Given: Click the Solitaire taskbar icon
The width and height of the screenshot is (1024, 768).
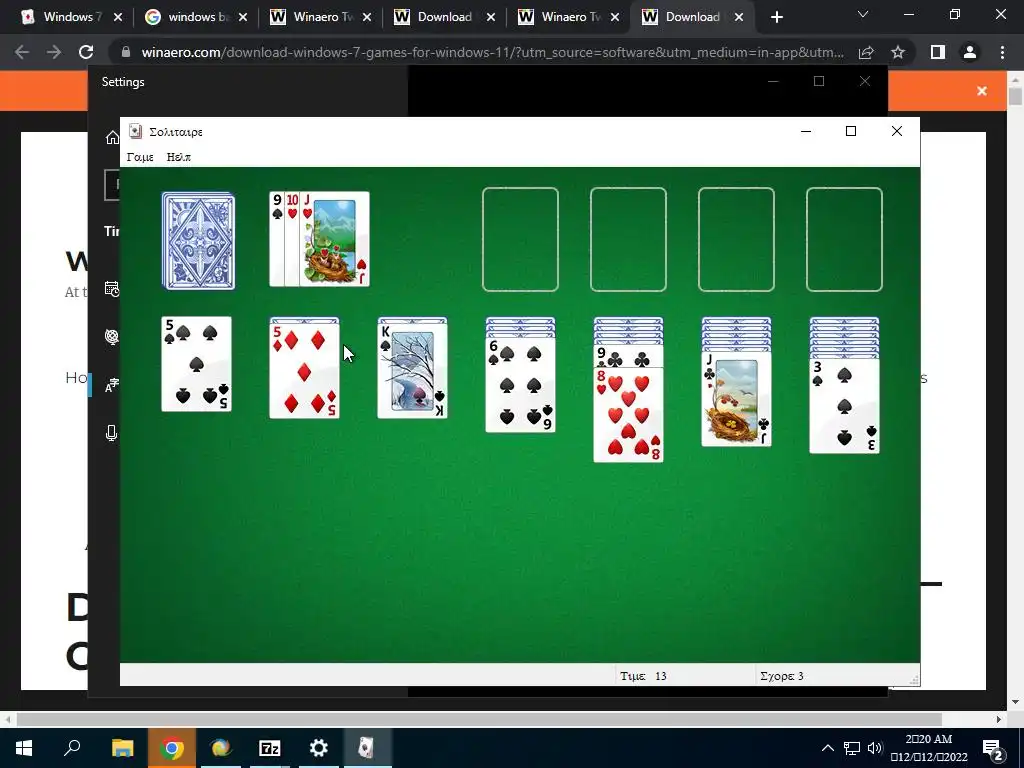Looking at the screenshot, I should pyautogui.click(x=368, y=748).
